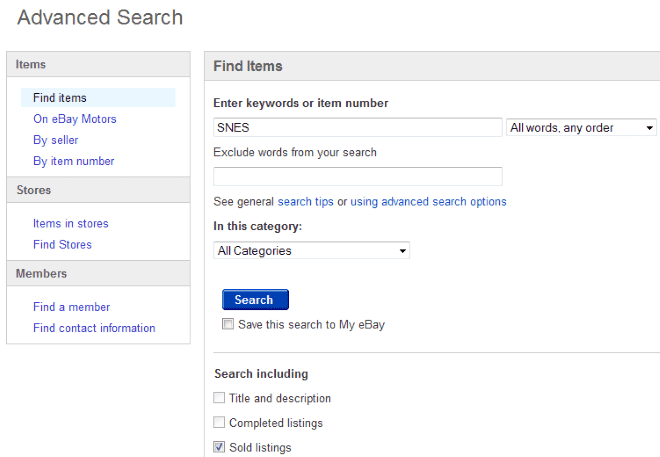Viewport: 660px width, 457px height.
Task: Click the Advanced Search page title
Action: 100,18
